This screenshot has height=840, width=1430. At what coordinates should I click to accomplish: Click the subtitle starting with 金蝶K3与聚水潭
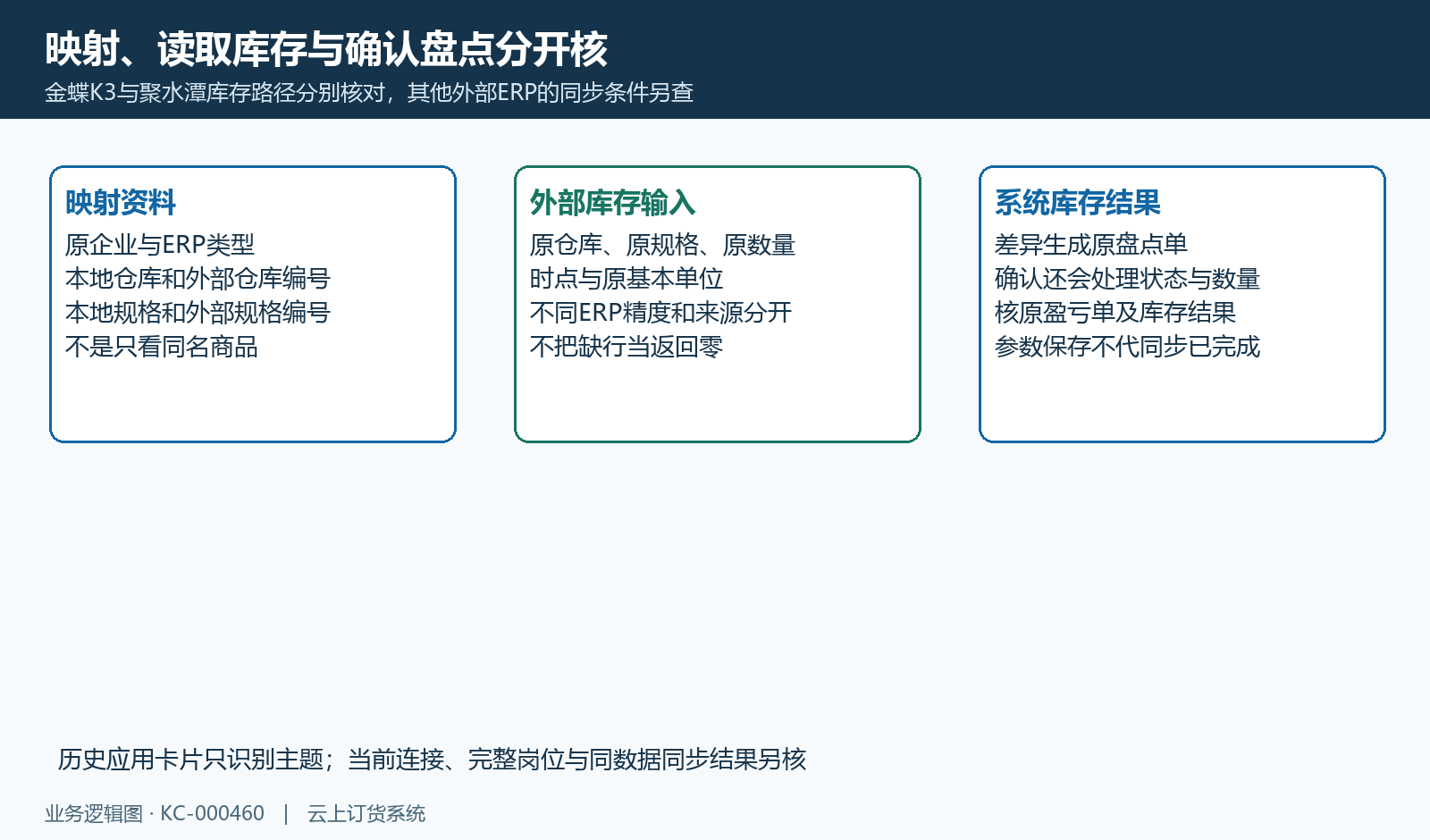point(369,93)
